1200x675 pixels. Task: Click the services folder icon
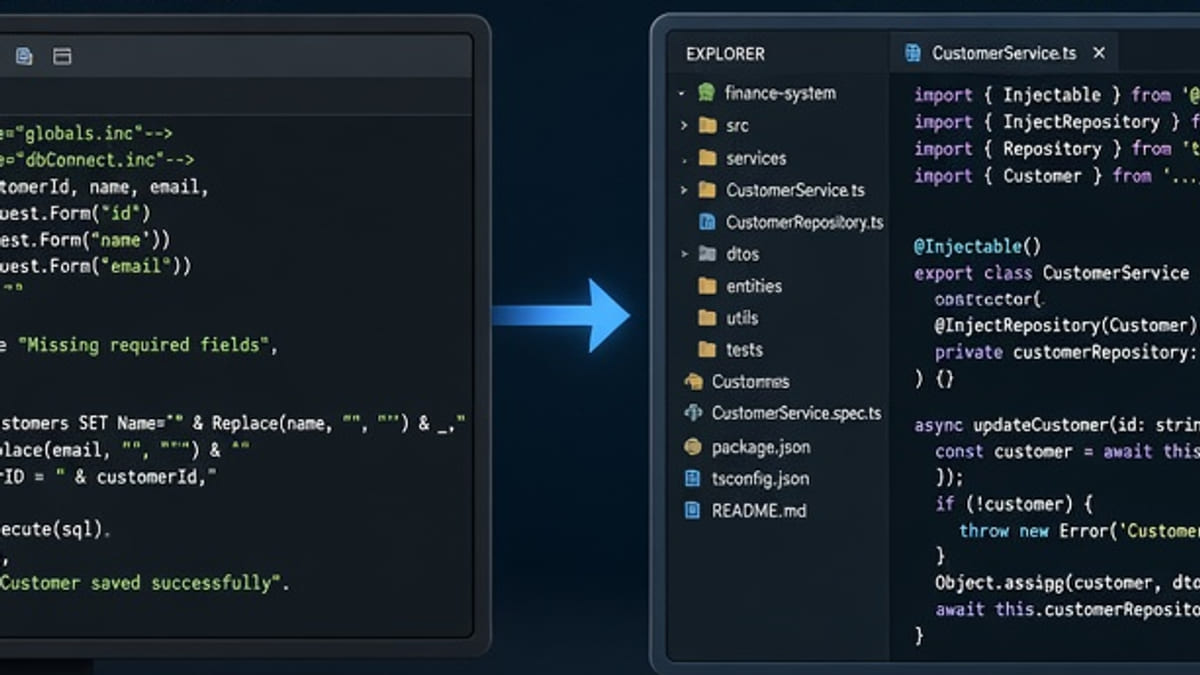708,158
